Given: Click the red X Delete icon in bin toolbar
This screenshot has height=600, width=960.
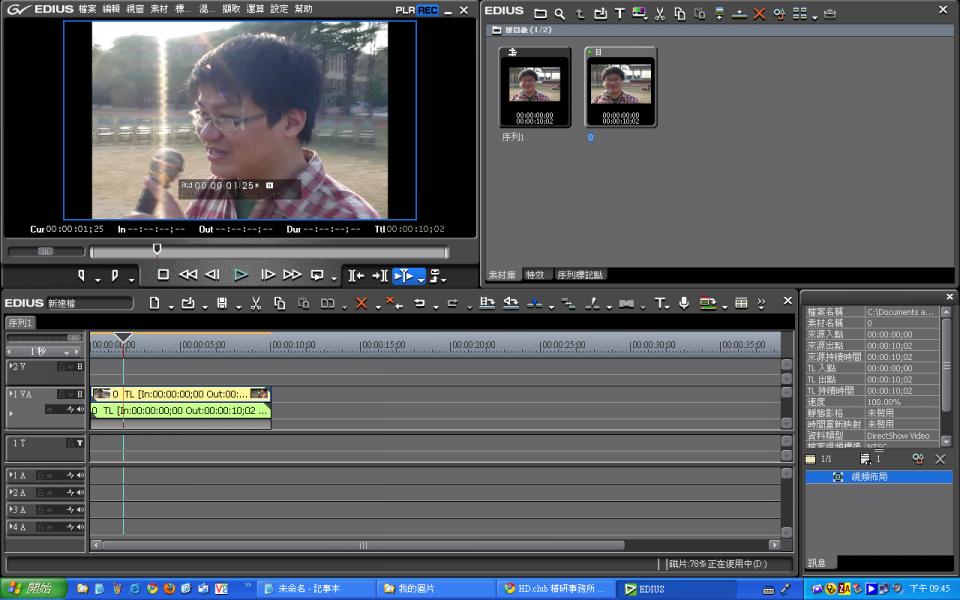Looking at the screenshot, I should (759, 14).
